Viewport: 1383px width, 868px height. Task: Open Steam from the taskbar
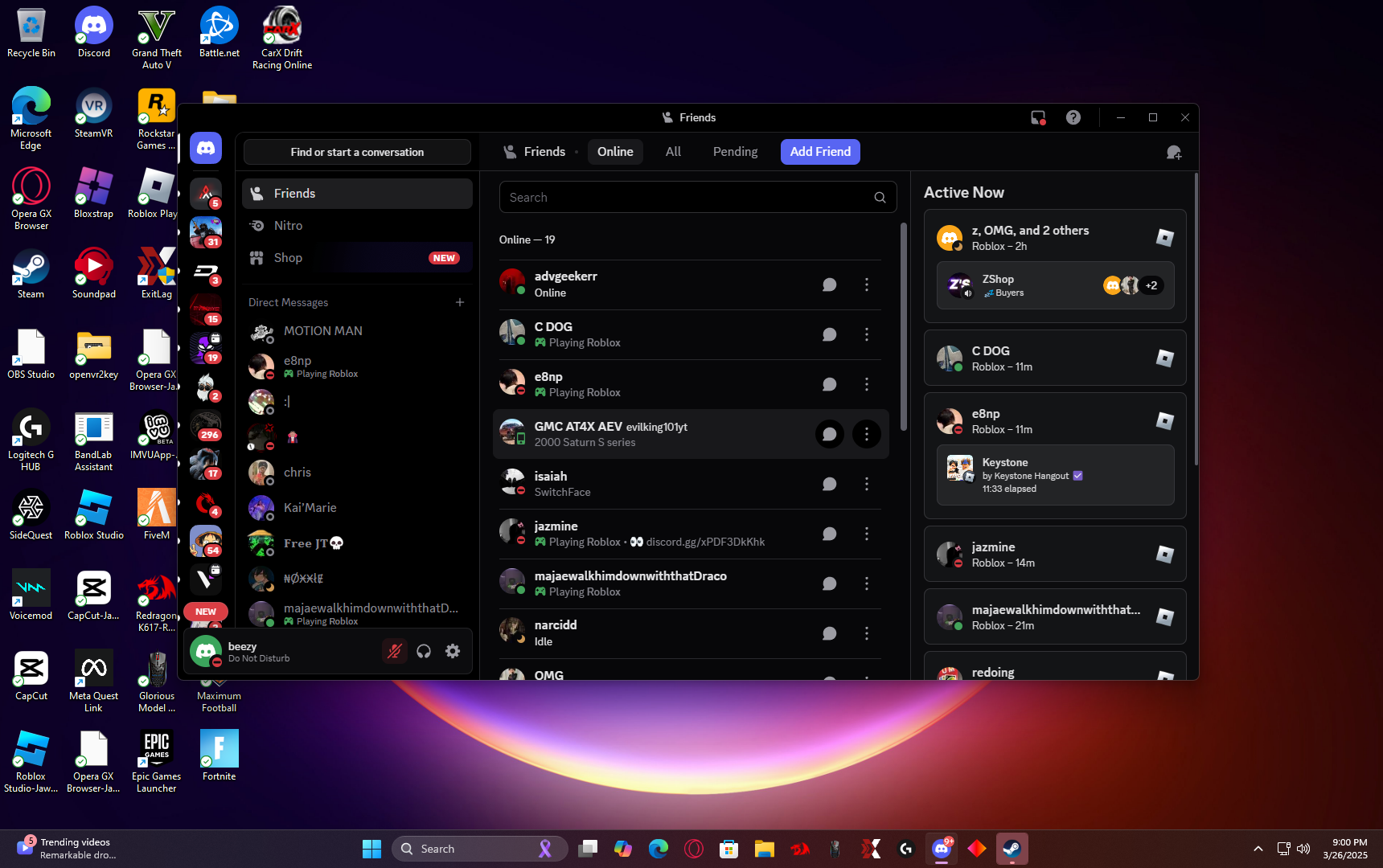(1012, 849)
